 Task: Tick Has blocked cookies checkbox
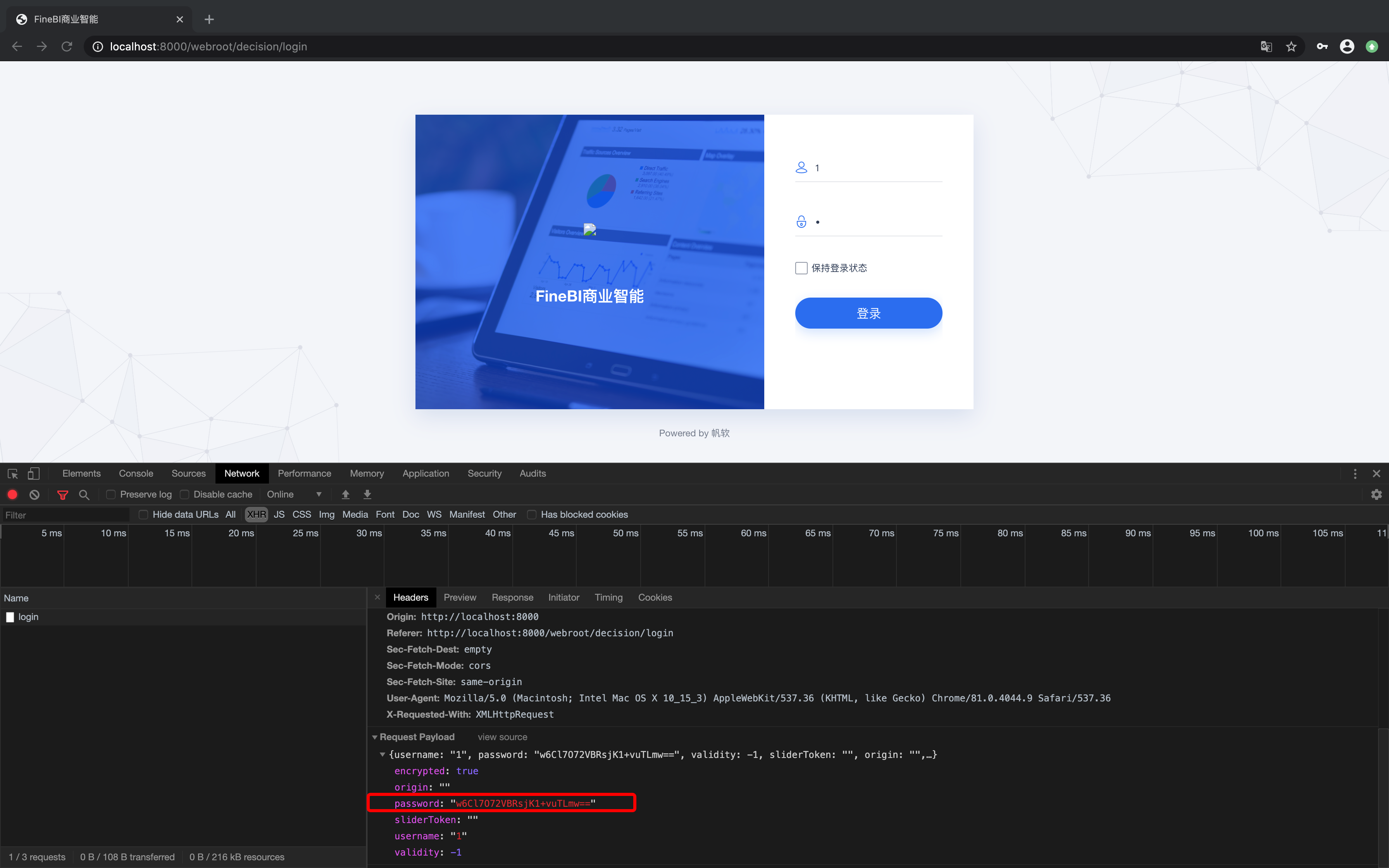pyautogui.click(x=531, y=514)
